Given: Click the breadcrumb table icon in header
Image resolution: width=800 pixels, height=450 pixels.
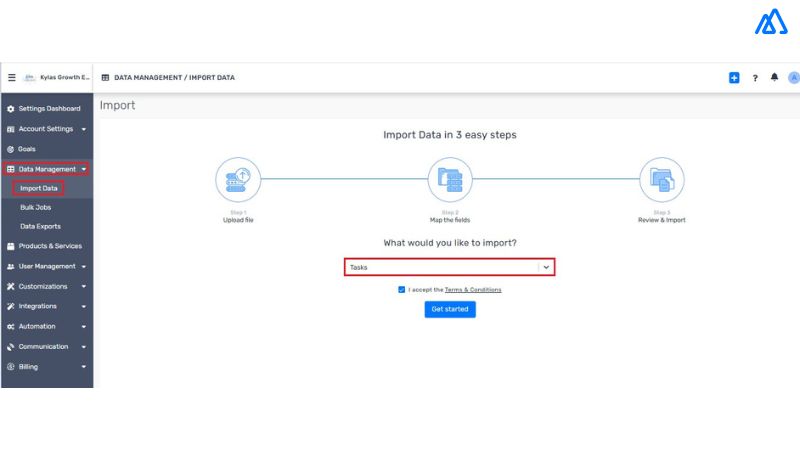Looking at the screenshot, I should [105, 78].
